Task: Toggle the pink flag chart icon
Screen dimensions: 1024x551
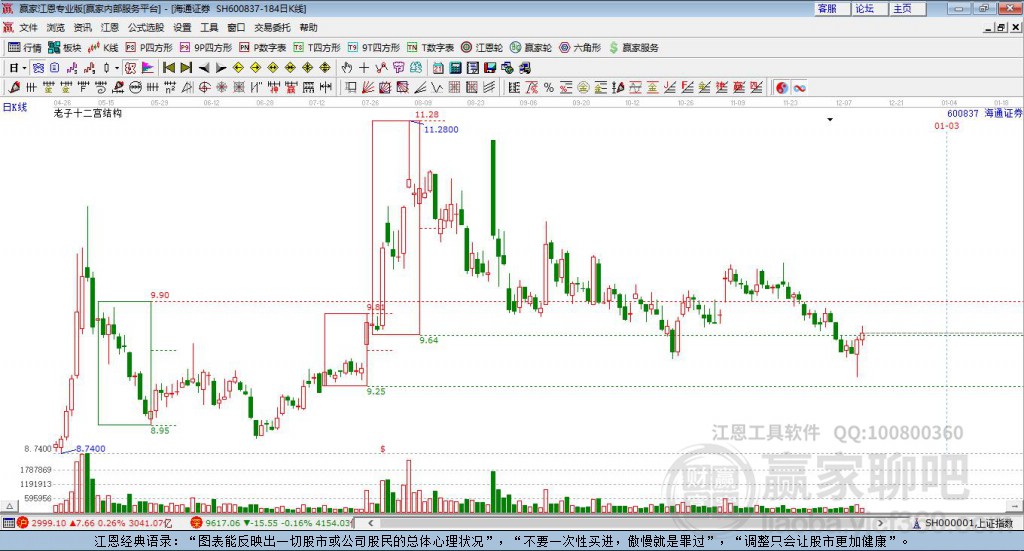Action: pyautogui.click(x=148, y=68)
